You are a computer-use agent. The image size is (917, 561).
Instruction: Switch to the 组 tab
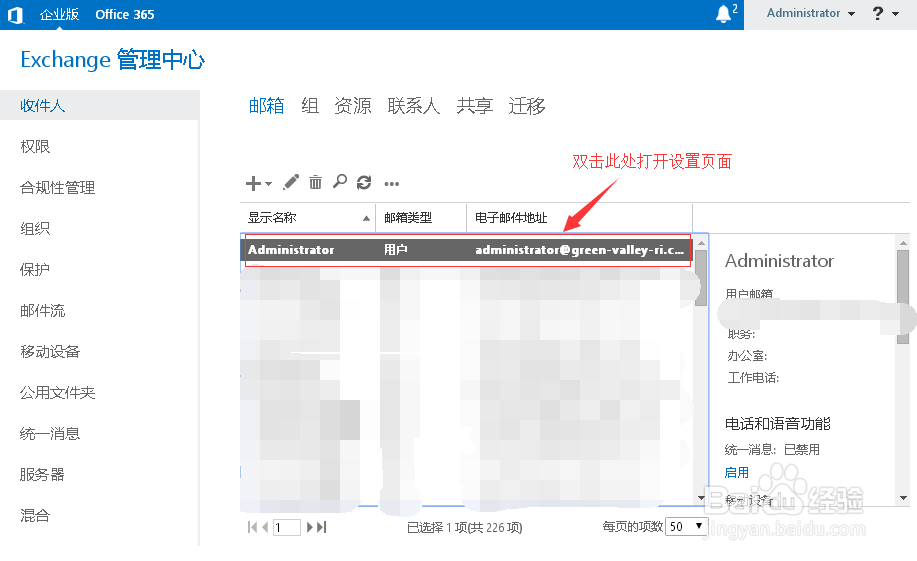[x=310, y=105]
